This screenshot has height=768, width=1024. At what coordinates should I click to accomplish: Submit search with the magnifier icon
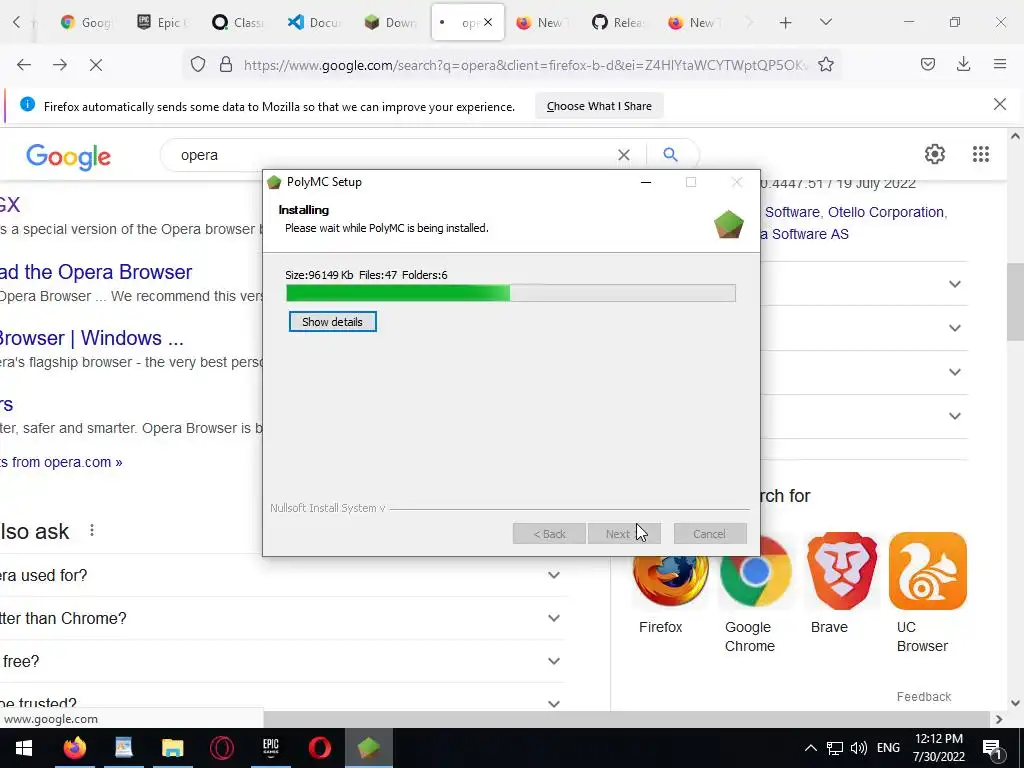tap(670, 155)
